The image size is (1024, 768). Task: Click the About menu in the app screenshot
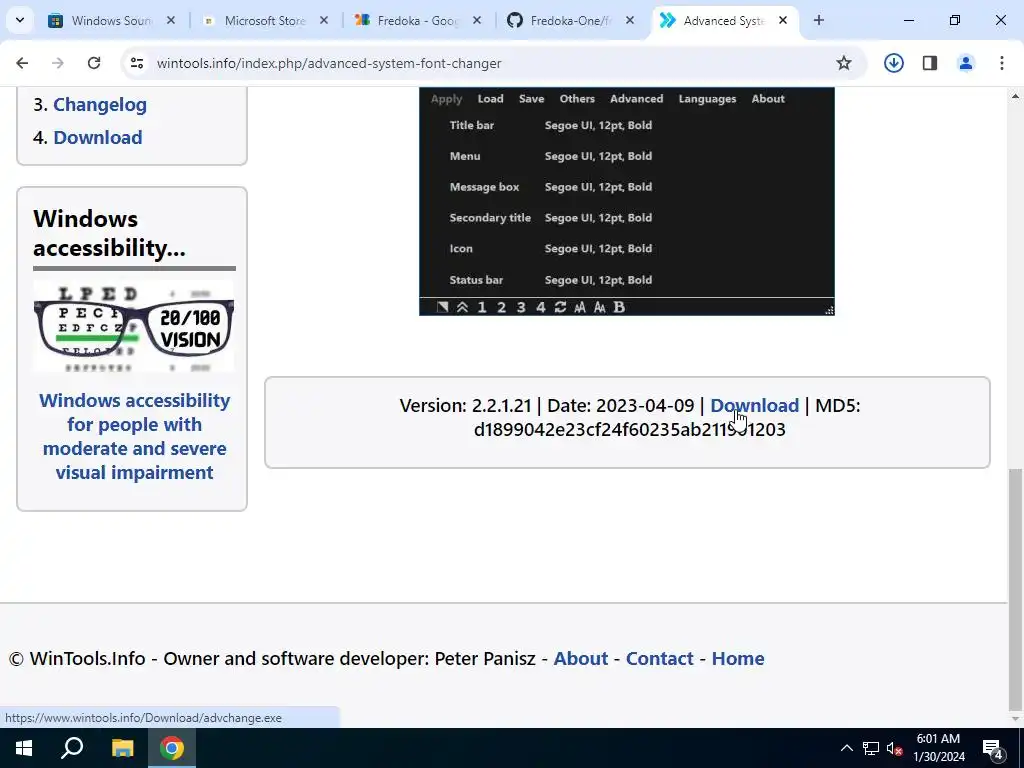(768, 99)
